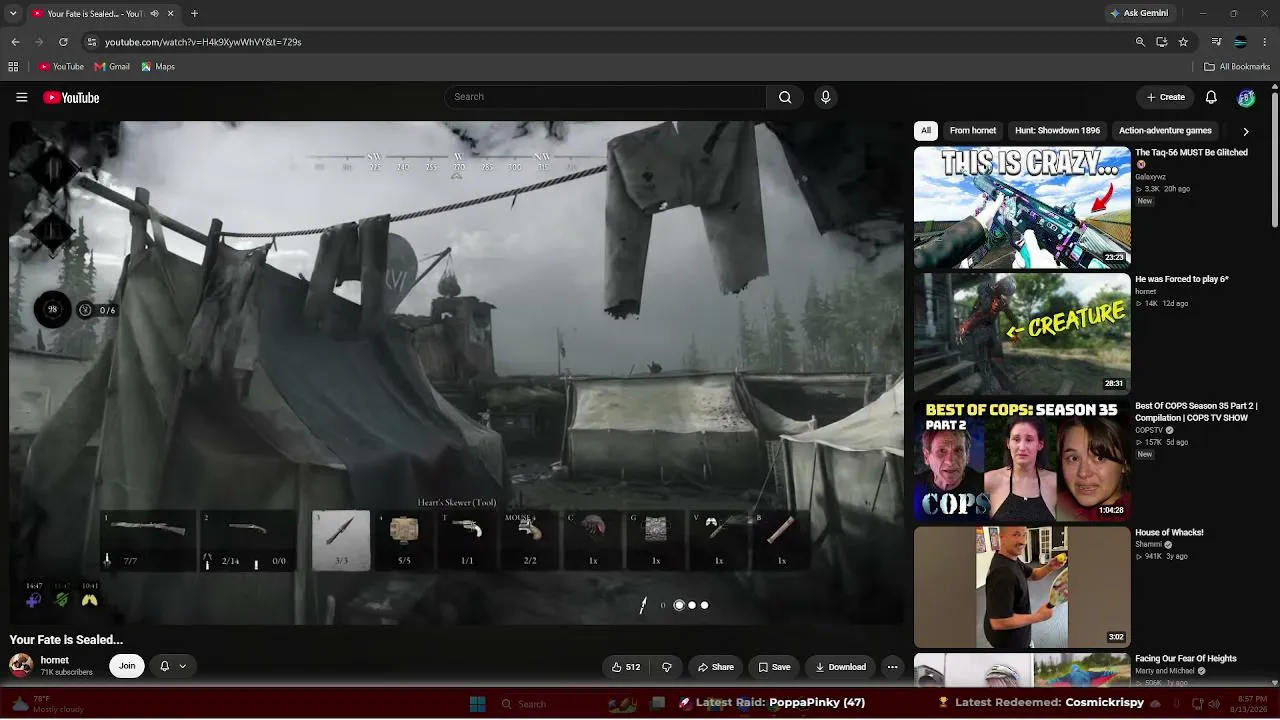The image size is (1280, 720).
Task: Start voice search with the microphone
Action: coord(825,97)
